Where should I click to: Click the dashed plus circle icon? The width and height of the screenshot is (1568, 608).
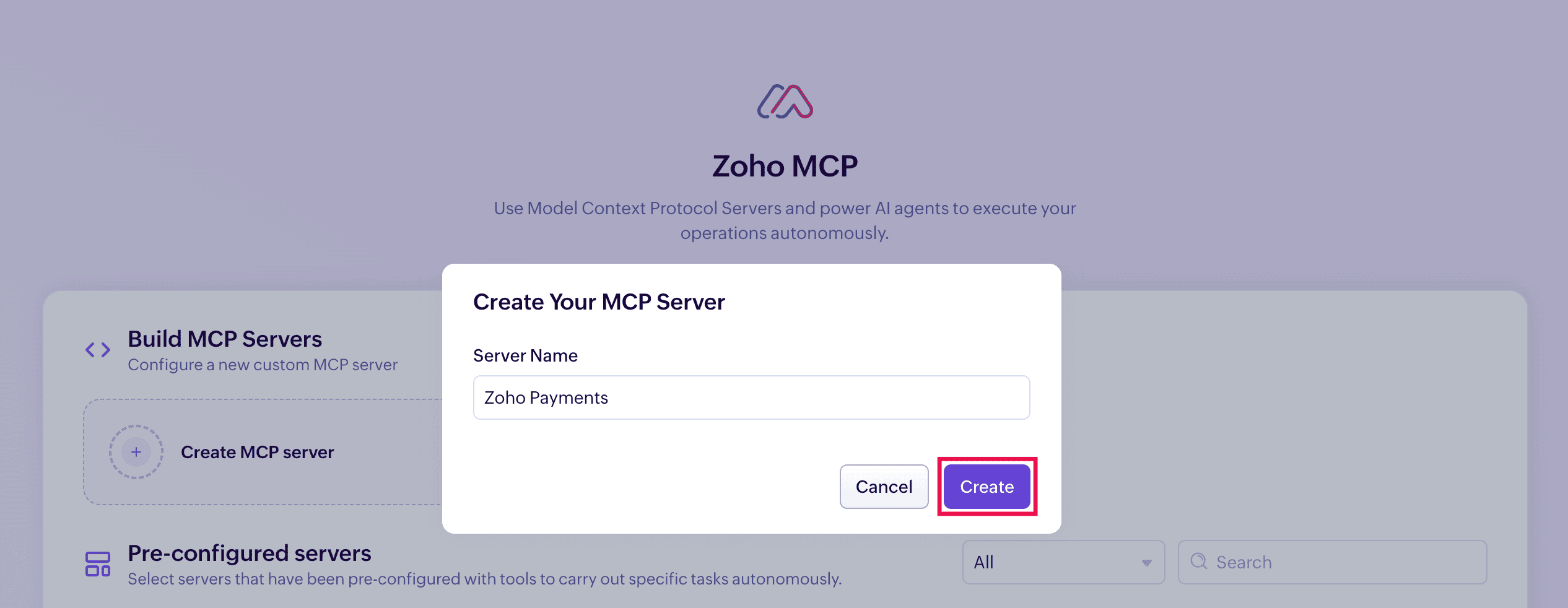coord(136,452)
